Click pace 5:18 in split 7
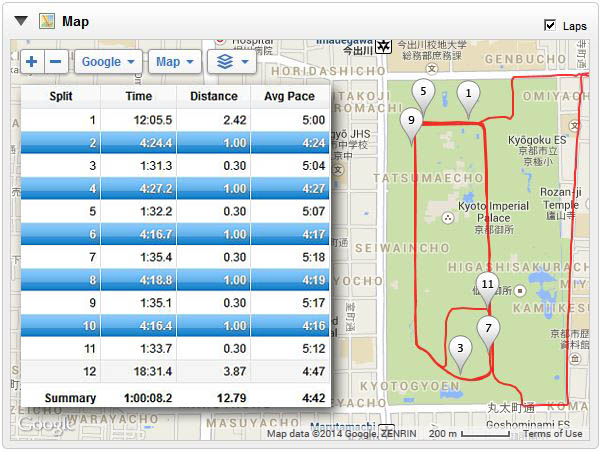The width and height of the screenshot is (601, 452). pos(314,257)
